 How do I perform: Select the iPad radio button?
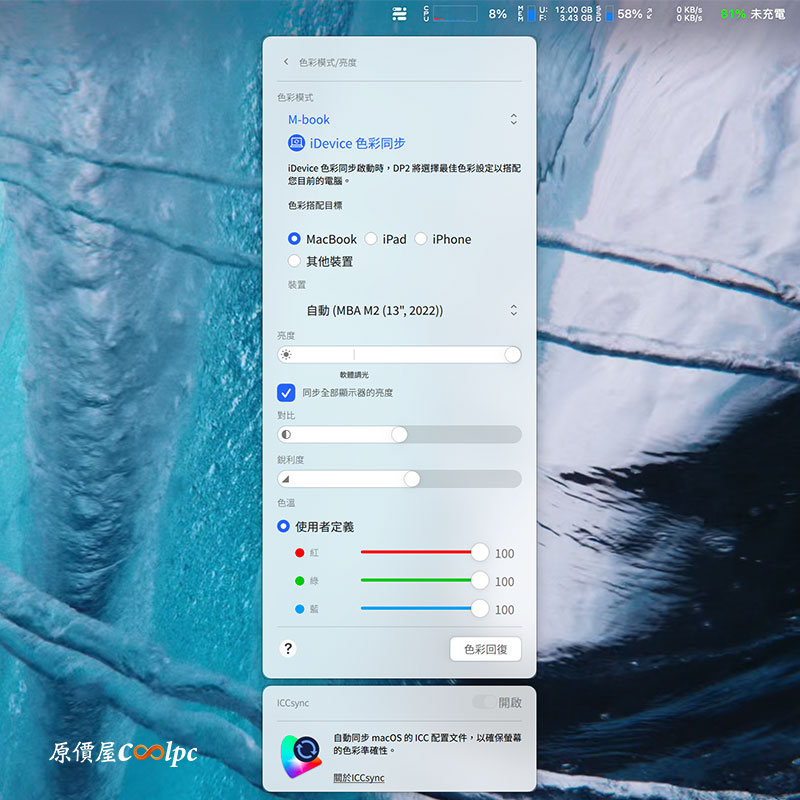[371, 239]
